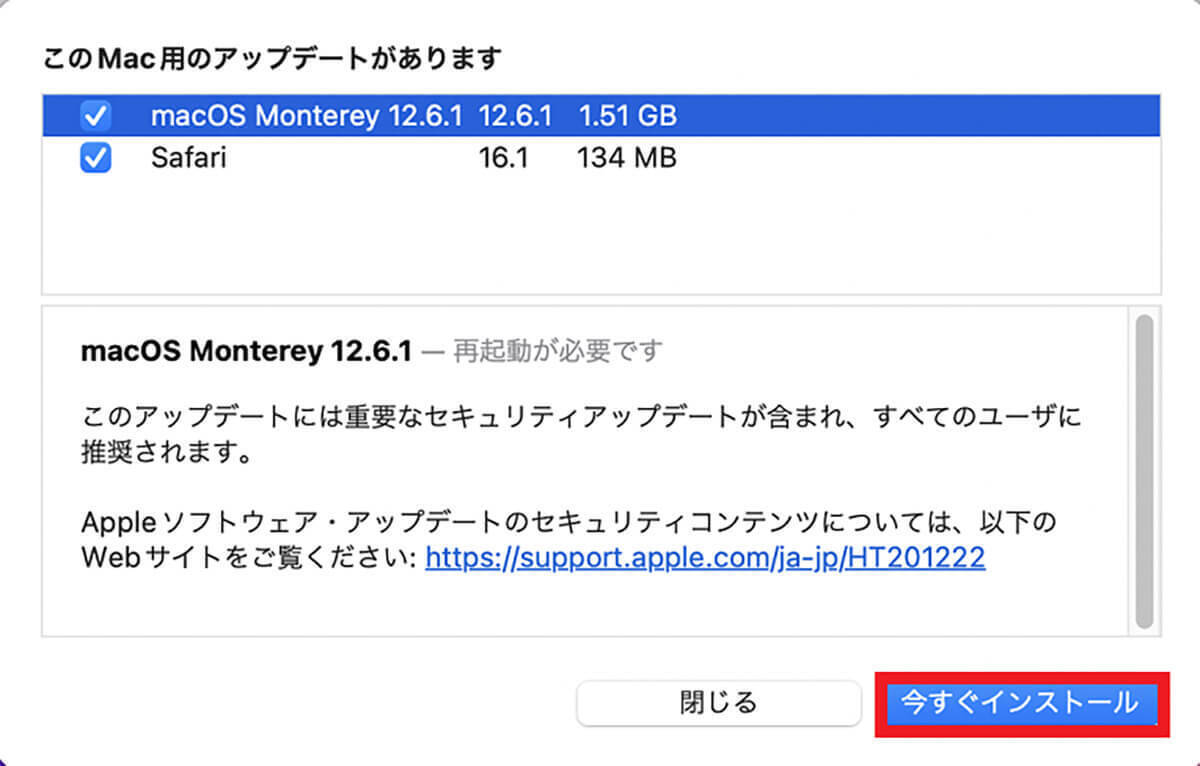This screenshot has height=766, width=1200.
Task: Click the 134 MB size value
Action: click(627, 158)
